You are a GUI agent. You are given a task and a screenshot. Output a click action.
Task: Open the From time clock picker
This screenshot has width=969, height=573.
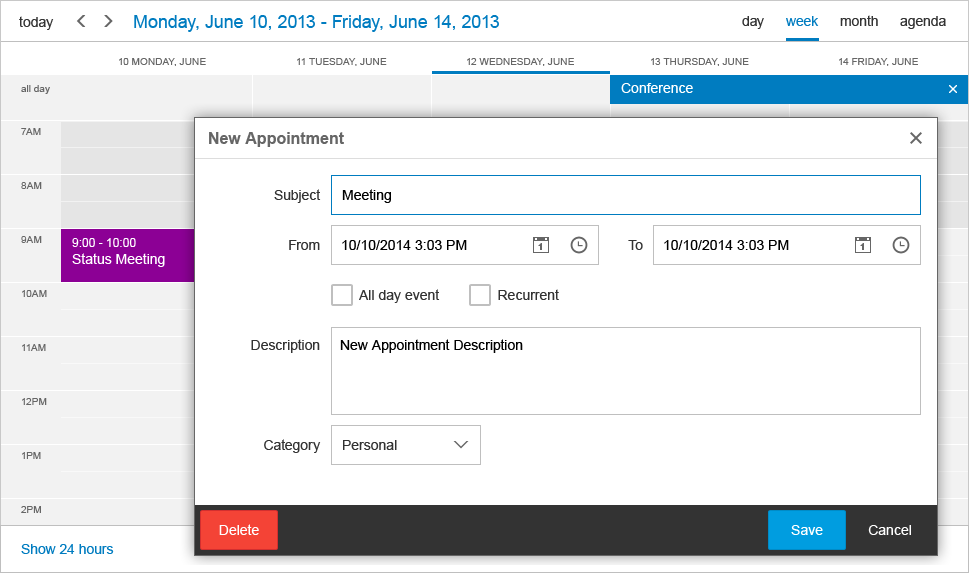[x=579, y=245]
